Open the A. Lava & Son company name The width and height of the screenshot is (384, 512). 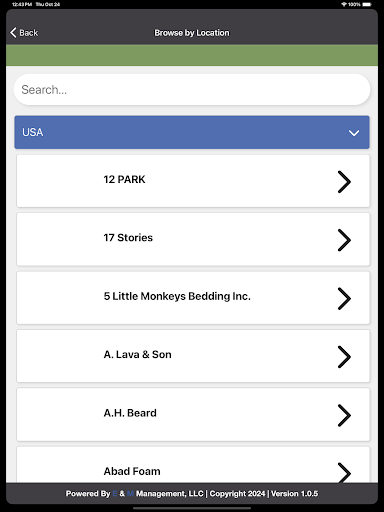[x=138, y=354]
